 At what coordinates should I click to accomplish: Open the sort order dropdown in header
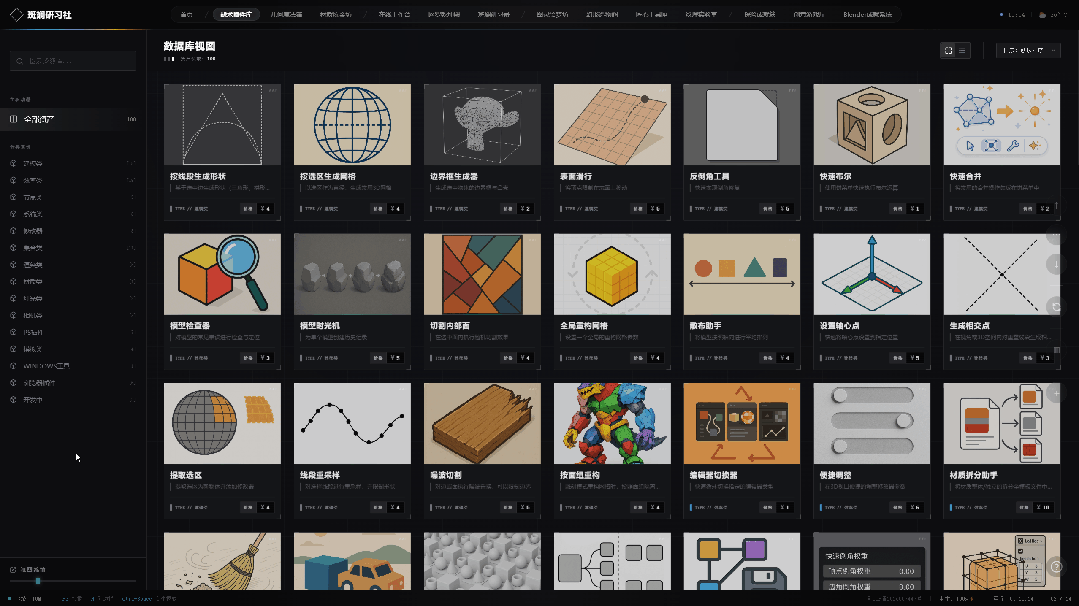[x=1028, y=50]
